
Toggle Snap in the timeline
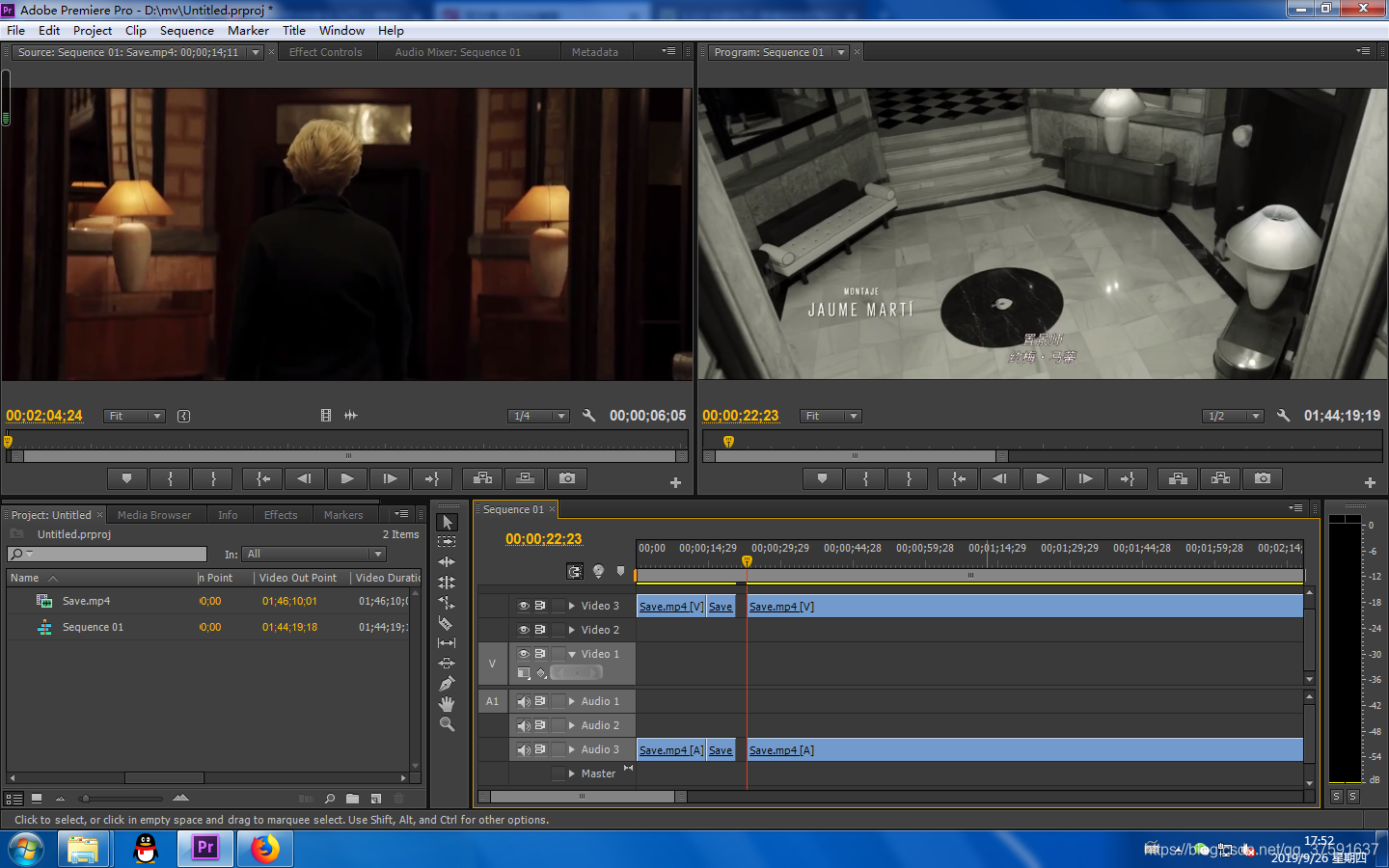(575, 571)
